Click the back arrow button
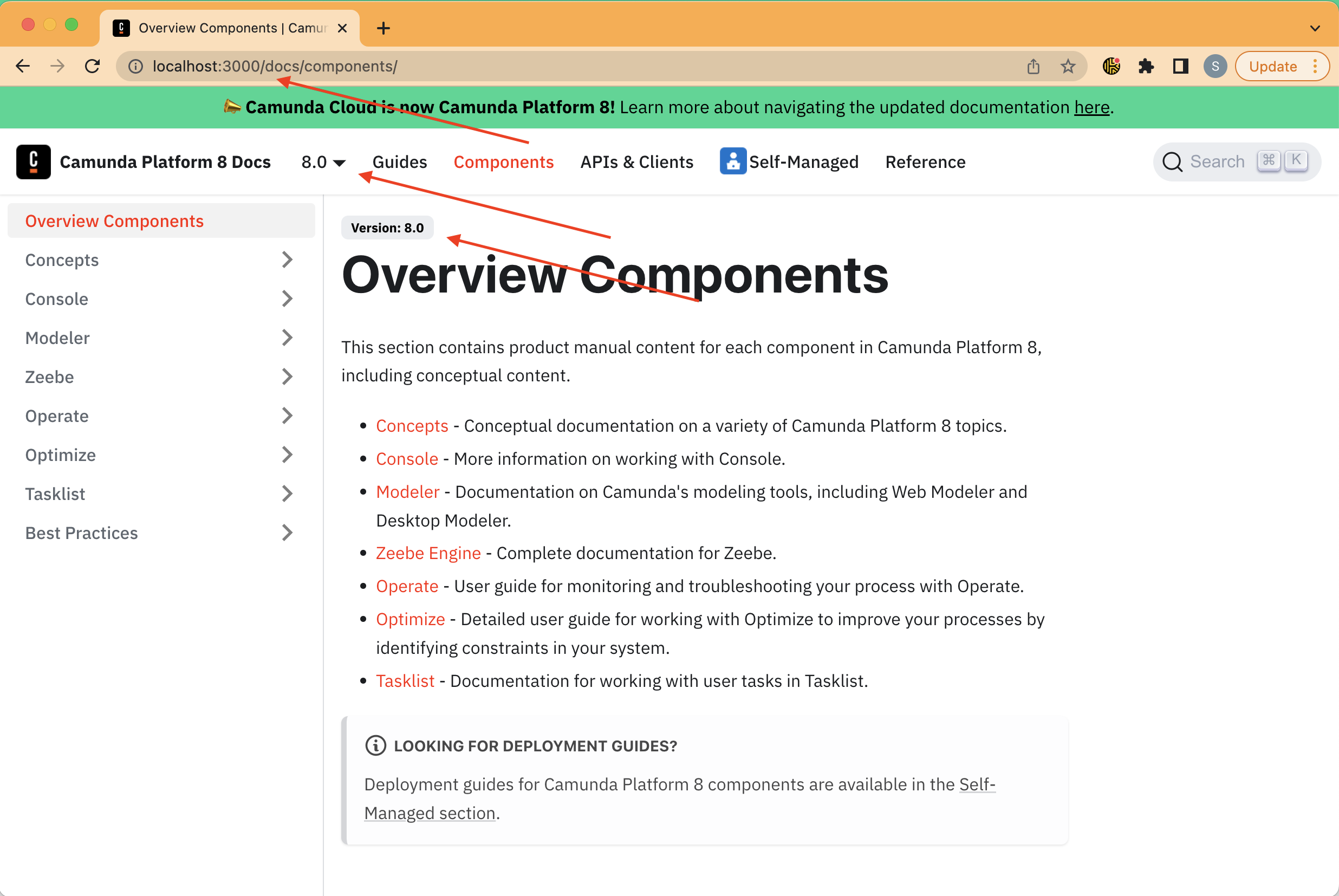The height and width of the screenshot is (896, 1339). point(23,66)
